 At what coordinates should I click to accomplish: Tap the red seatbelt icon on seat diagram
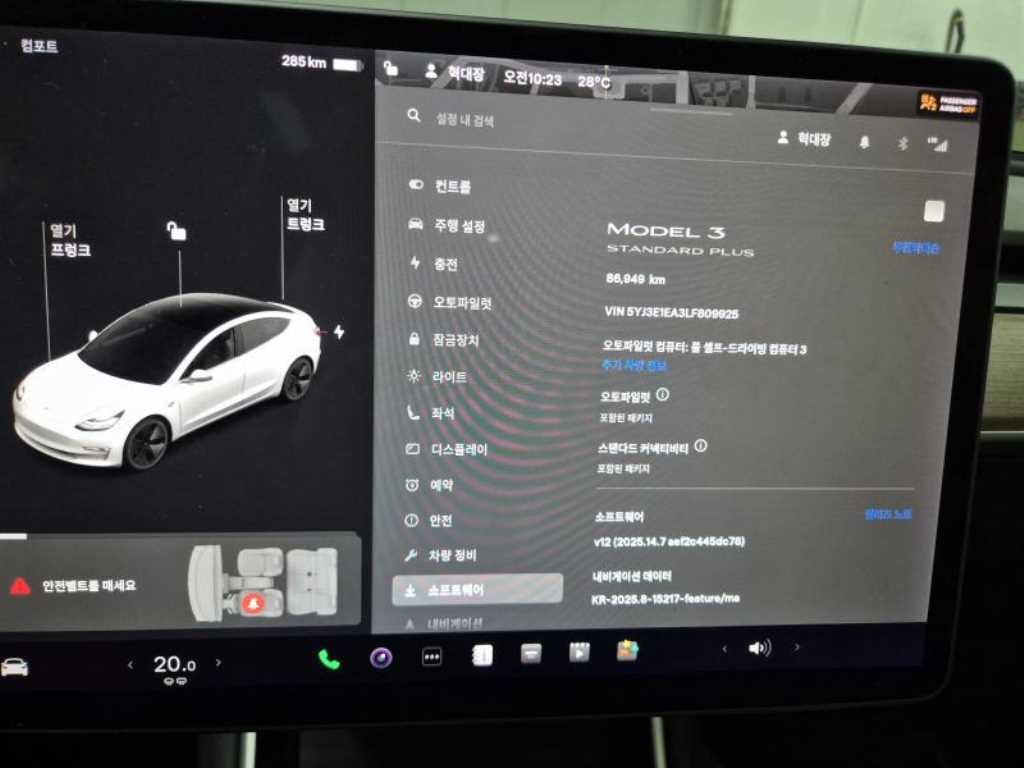click(x=253, y=603)
